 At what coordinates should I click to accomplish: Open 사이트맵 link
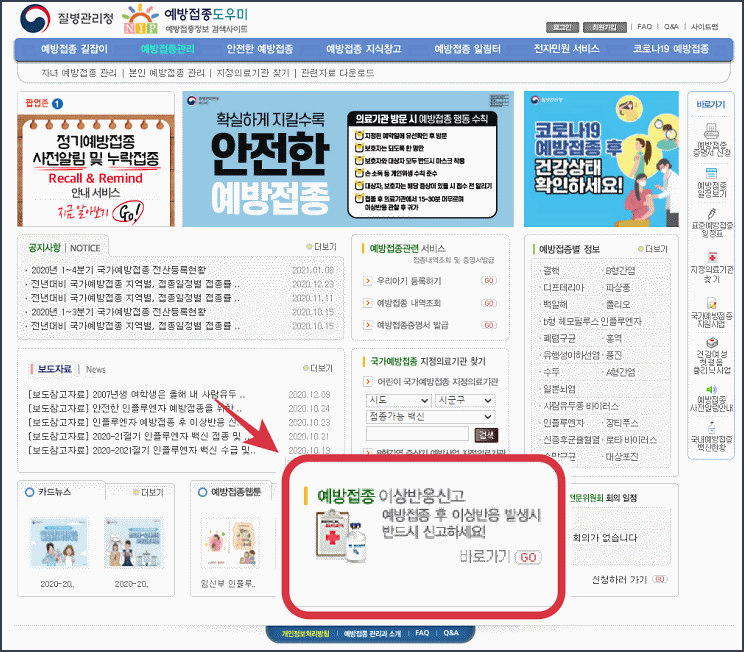704,27
